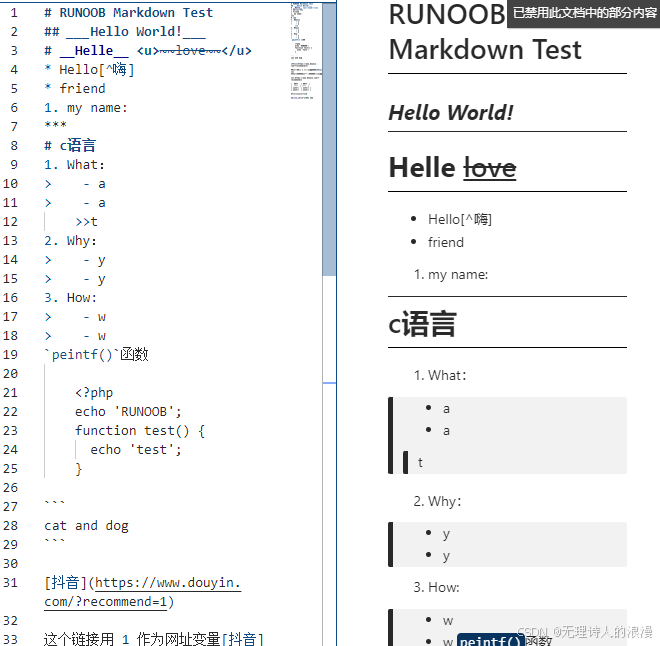Screen dimensions: 660x646
Task: Click the '[抖音]' link text on line 31
Action: coord(65,583)
